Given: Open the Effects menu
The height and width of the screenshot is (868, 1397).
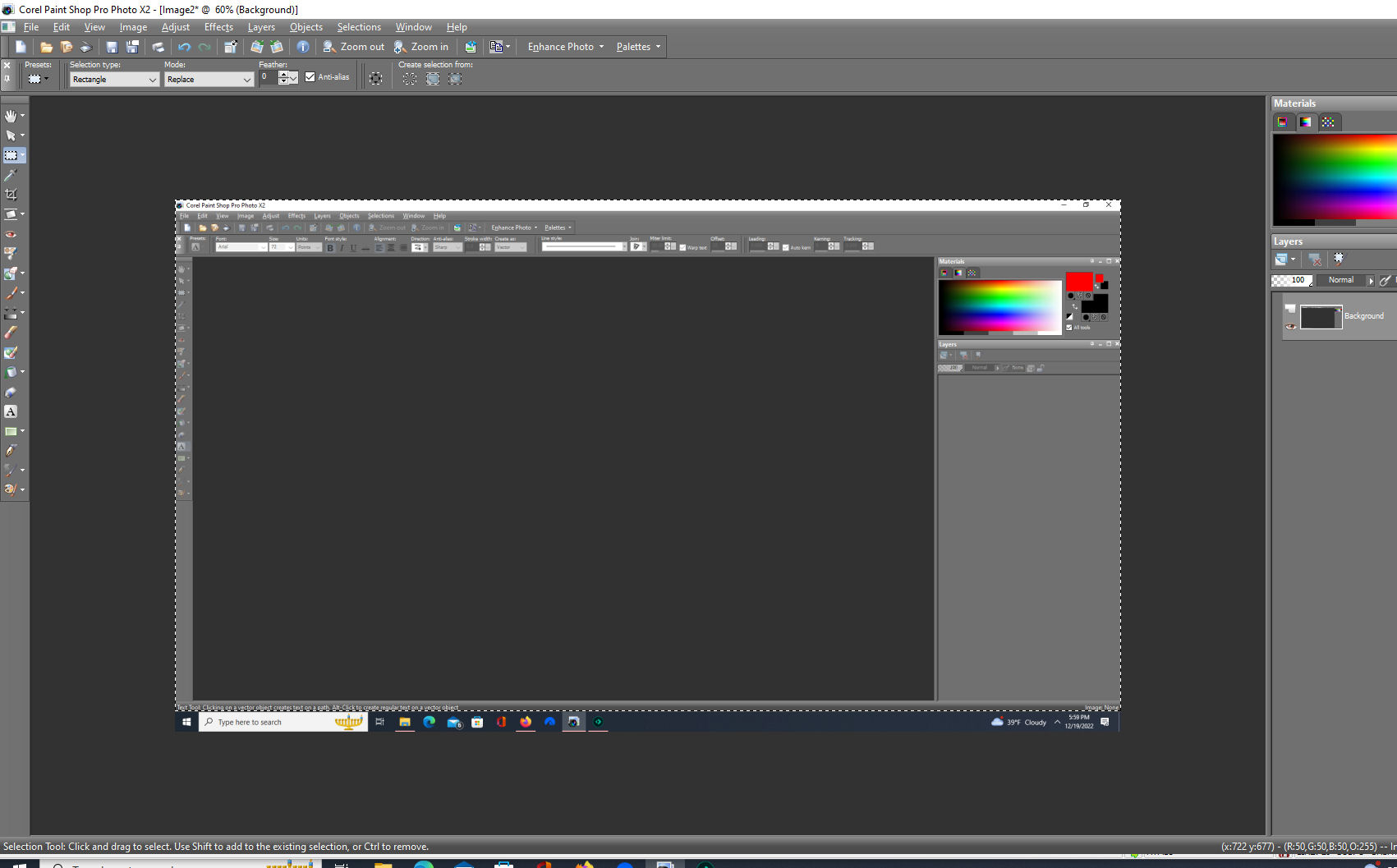Looking at the screenshot, I should 219,27.
